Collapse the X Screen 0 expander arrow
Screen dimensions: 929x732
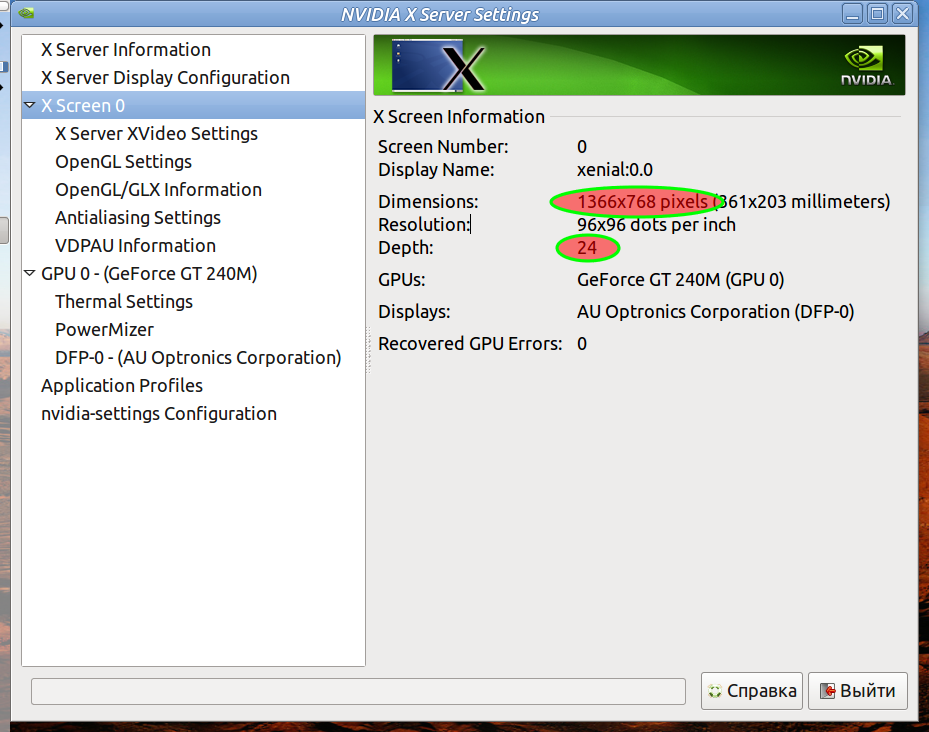30,106
